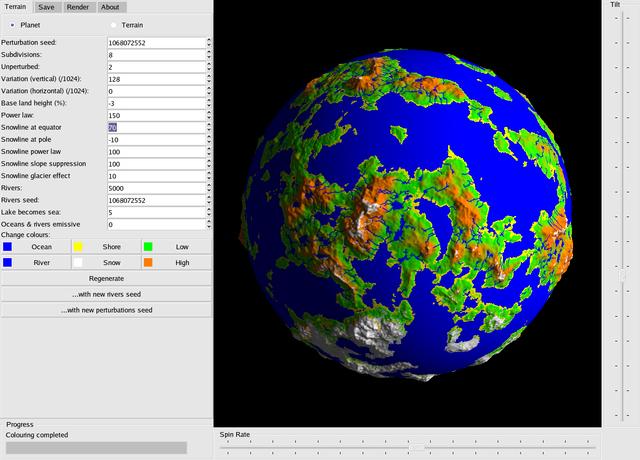Regenerate with new rivers seed
Viewport: 640px width, 460px height.
click(x=107, y=294)
